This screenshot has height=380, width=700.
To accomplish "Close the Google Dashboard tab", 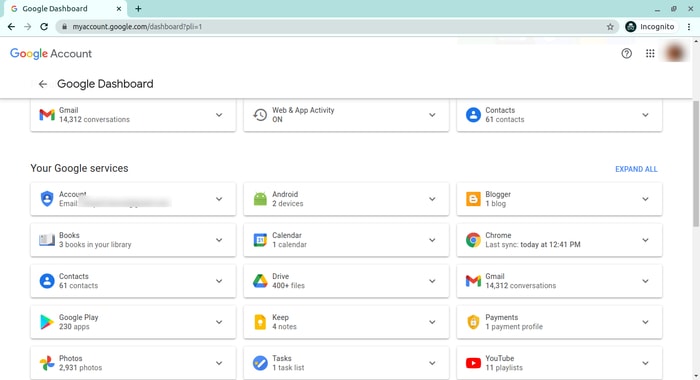I will click(119, 9).
